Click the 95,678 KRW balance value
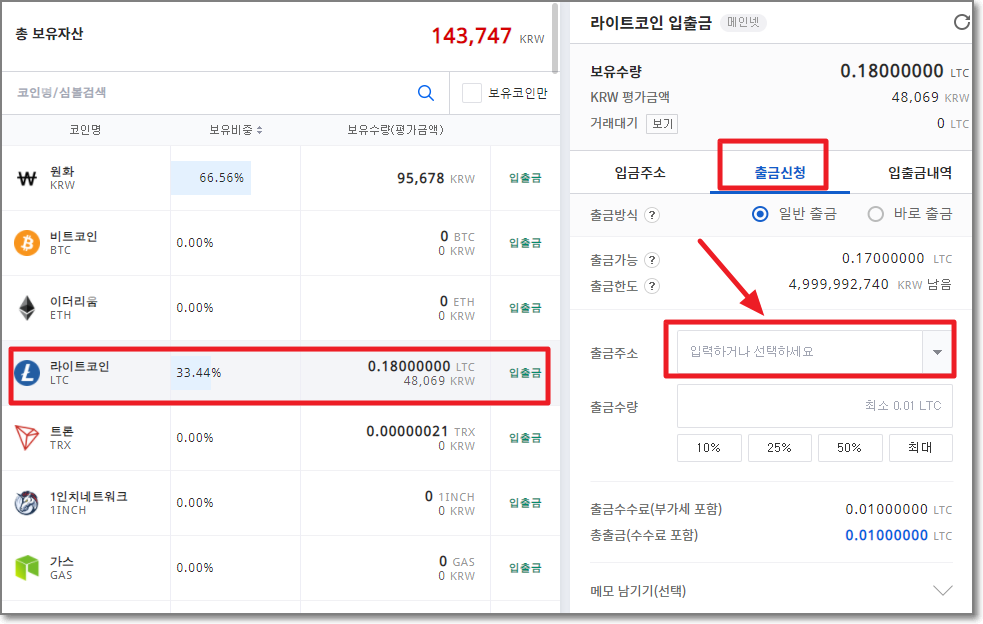Image resolution: width=983 pixels, height=624 pixels. 421,178
